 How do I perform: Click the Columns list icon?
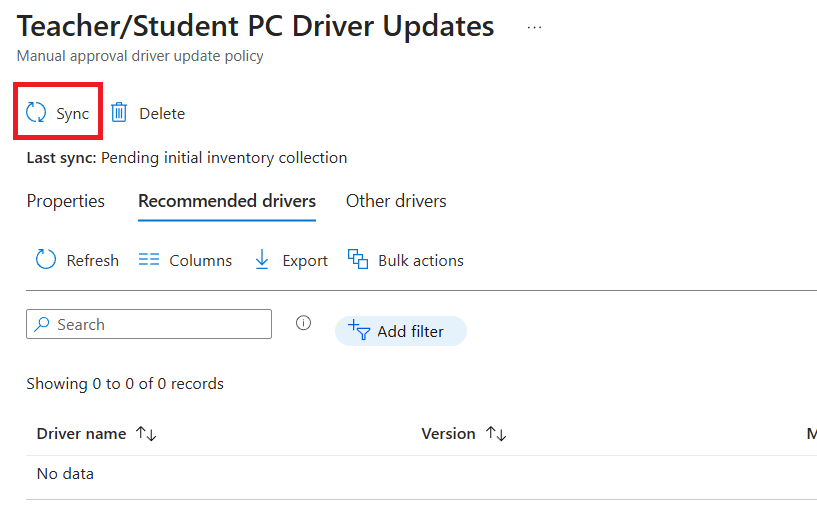click(x=149, y=260)
